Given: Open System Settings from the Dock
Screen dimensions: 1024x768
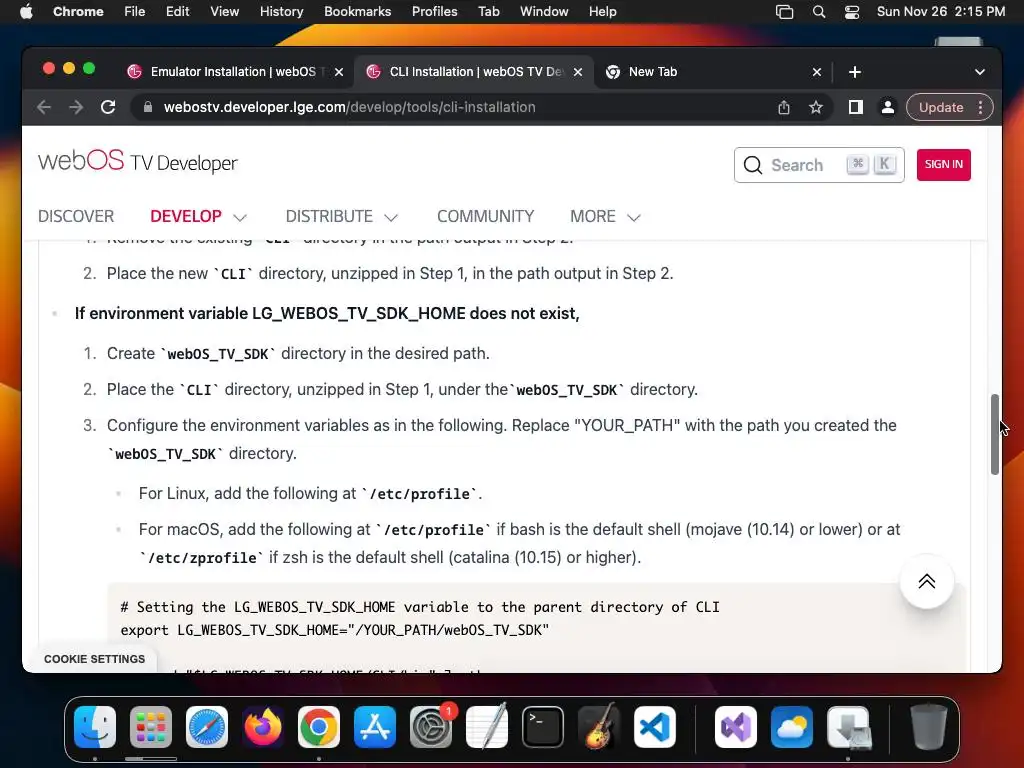Looking at the screenshot, I should (431, 727).
